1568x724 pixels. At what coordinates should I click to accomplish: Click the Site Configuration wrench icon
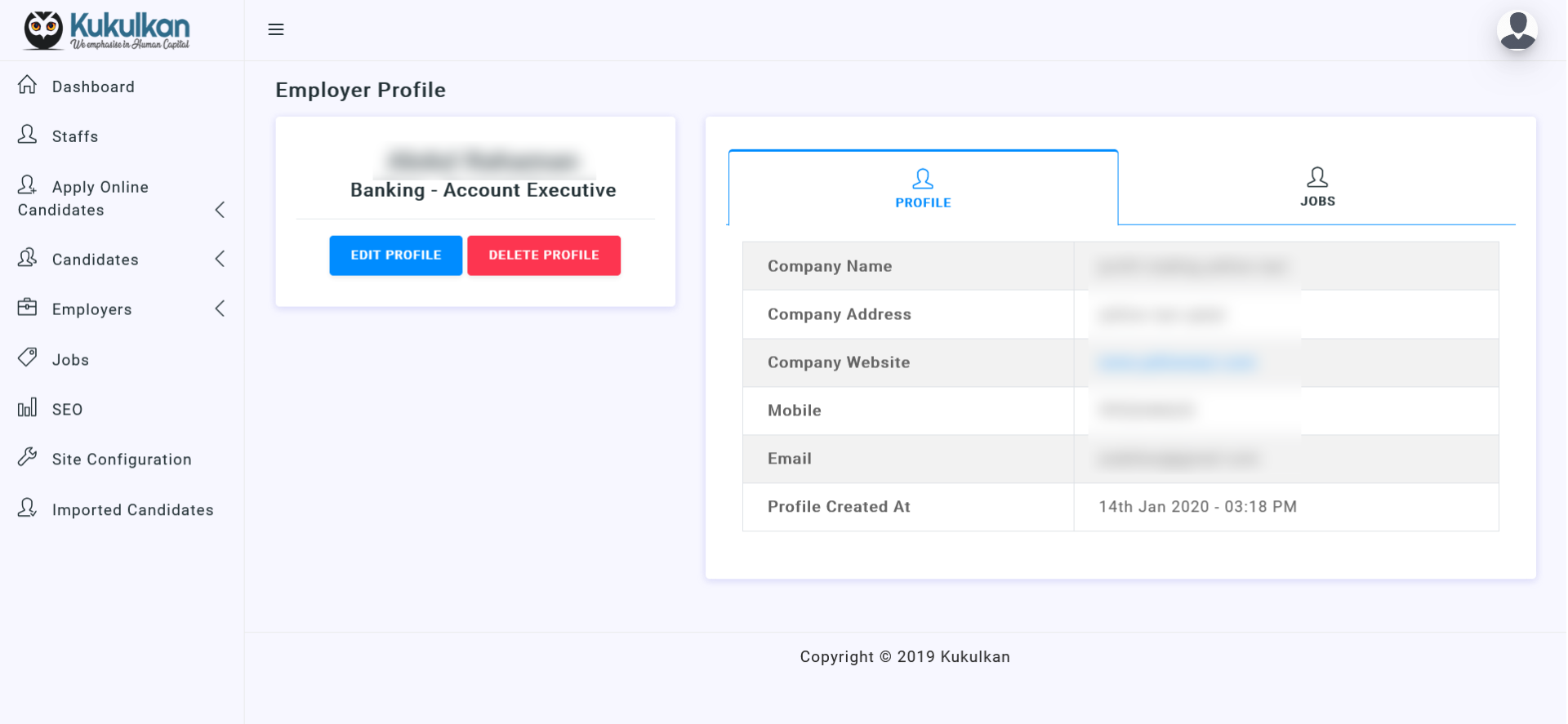pos(28,457)
